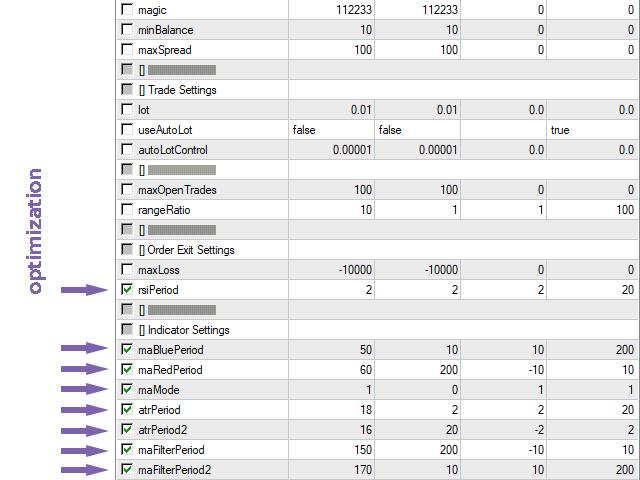The height and width of the screenshot is (480, 640).
Task: Click the maxOpenTrades label
Action: (x=177, y=190)
